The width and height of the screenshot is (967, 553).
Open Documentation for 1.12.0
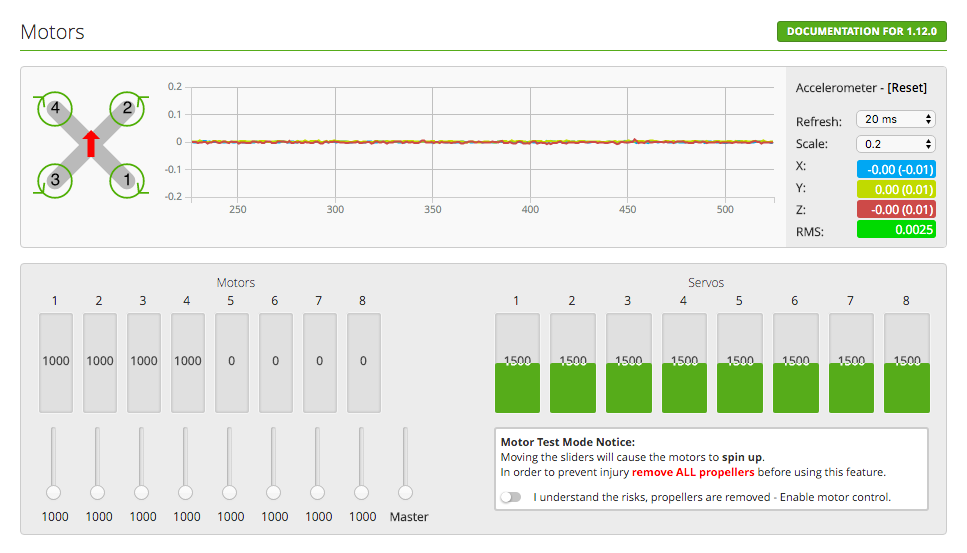(x=861, y=31)
